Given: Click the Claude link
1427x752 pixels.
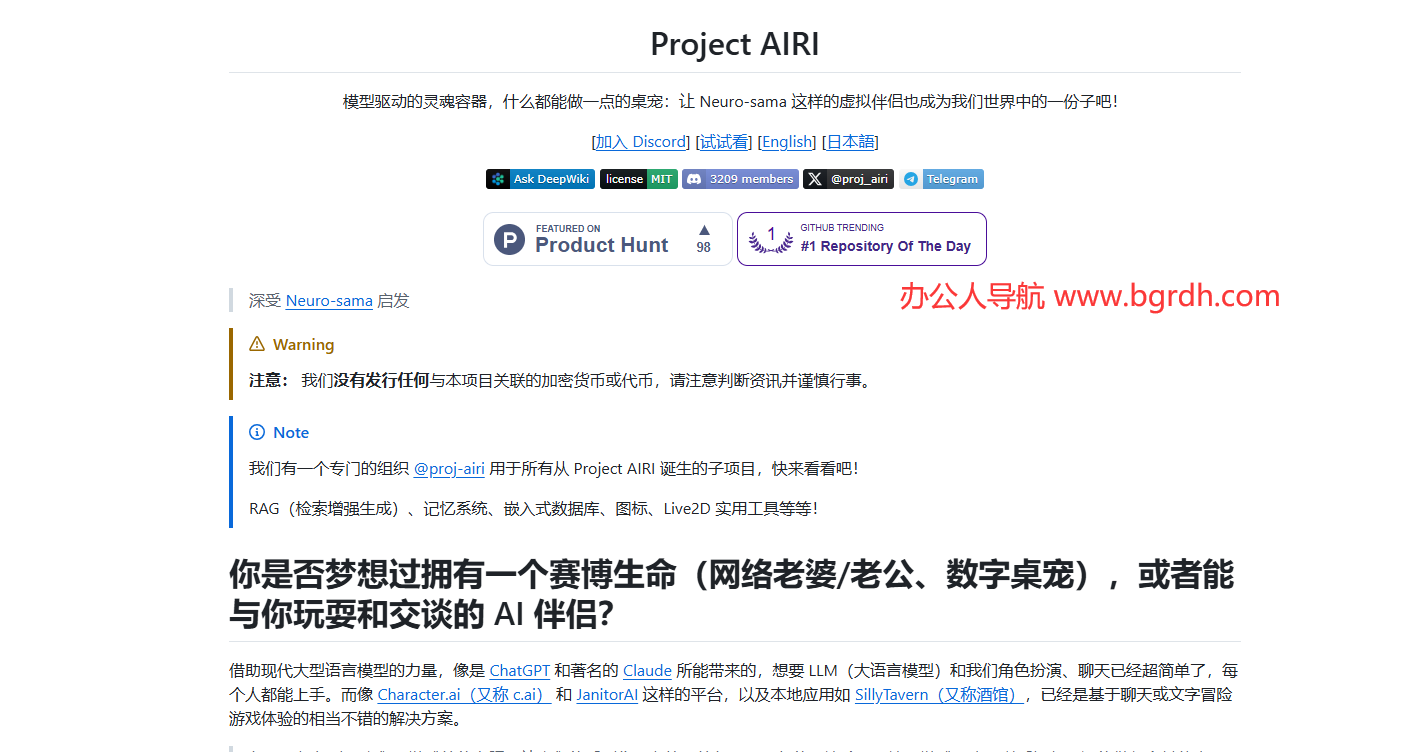Looking at the screenshot, I should (x=647, y=670).
